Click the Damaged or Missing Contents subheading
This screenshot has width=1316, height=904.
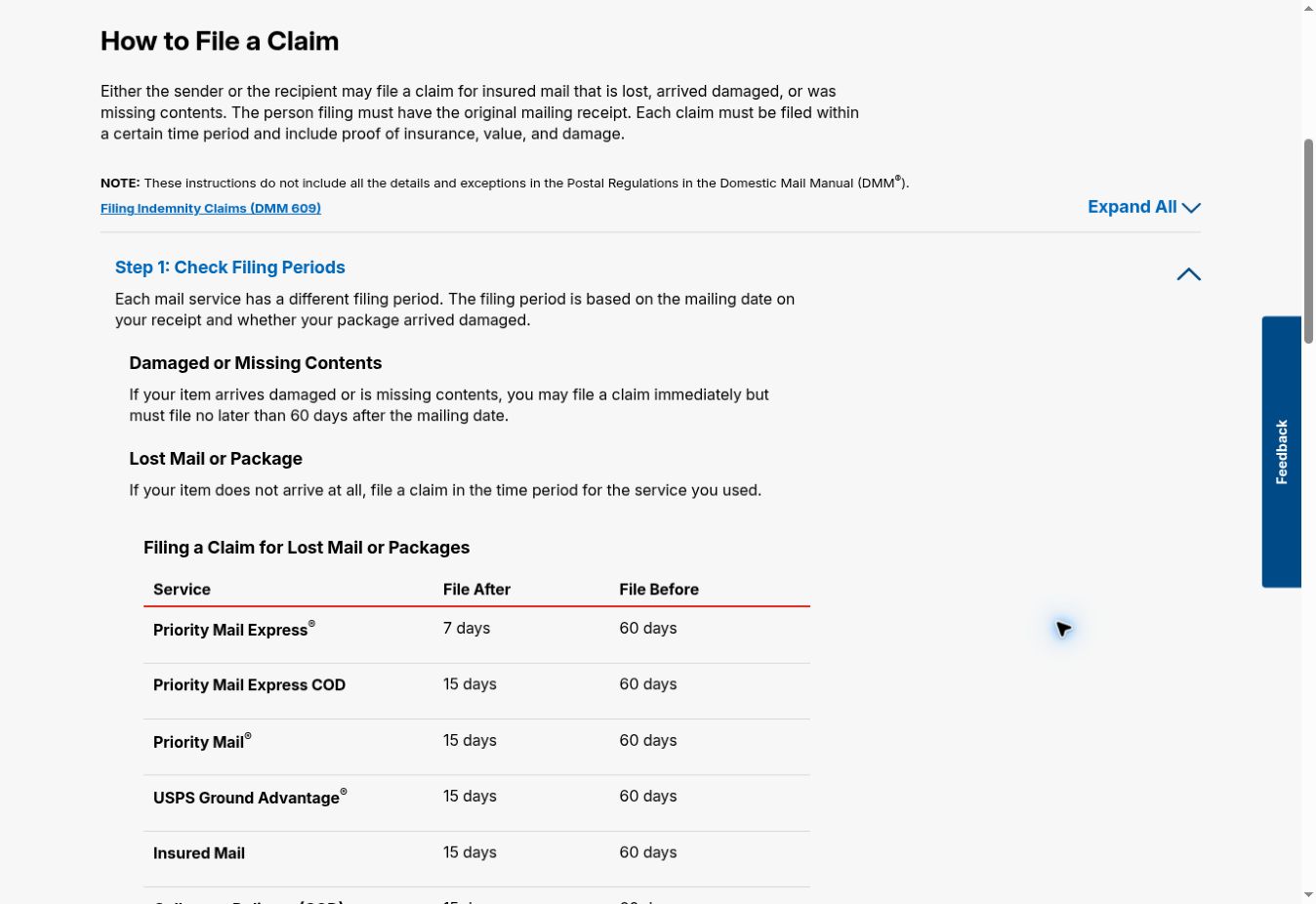click(256, 363)
